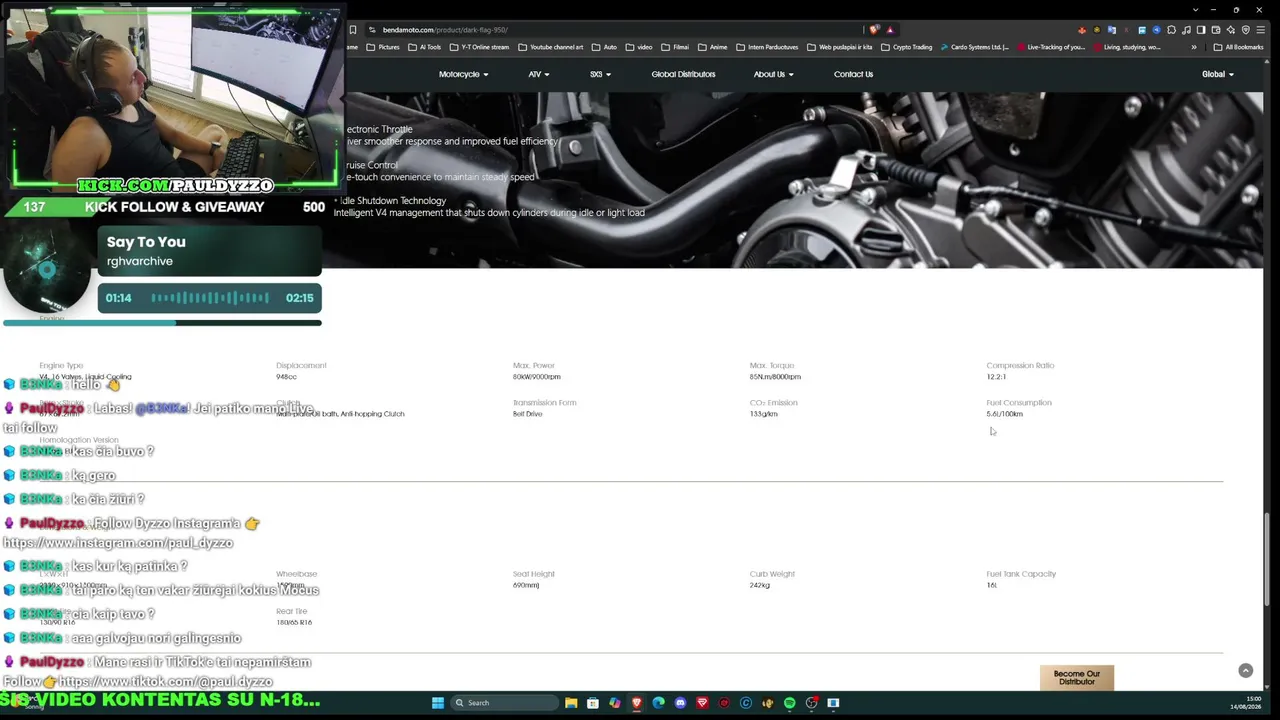The image size is (1280, 720).
Task: Open the Cardo Systems Ltd. bookmark
Action: pos(975,47)
